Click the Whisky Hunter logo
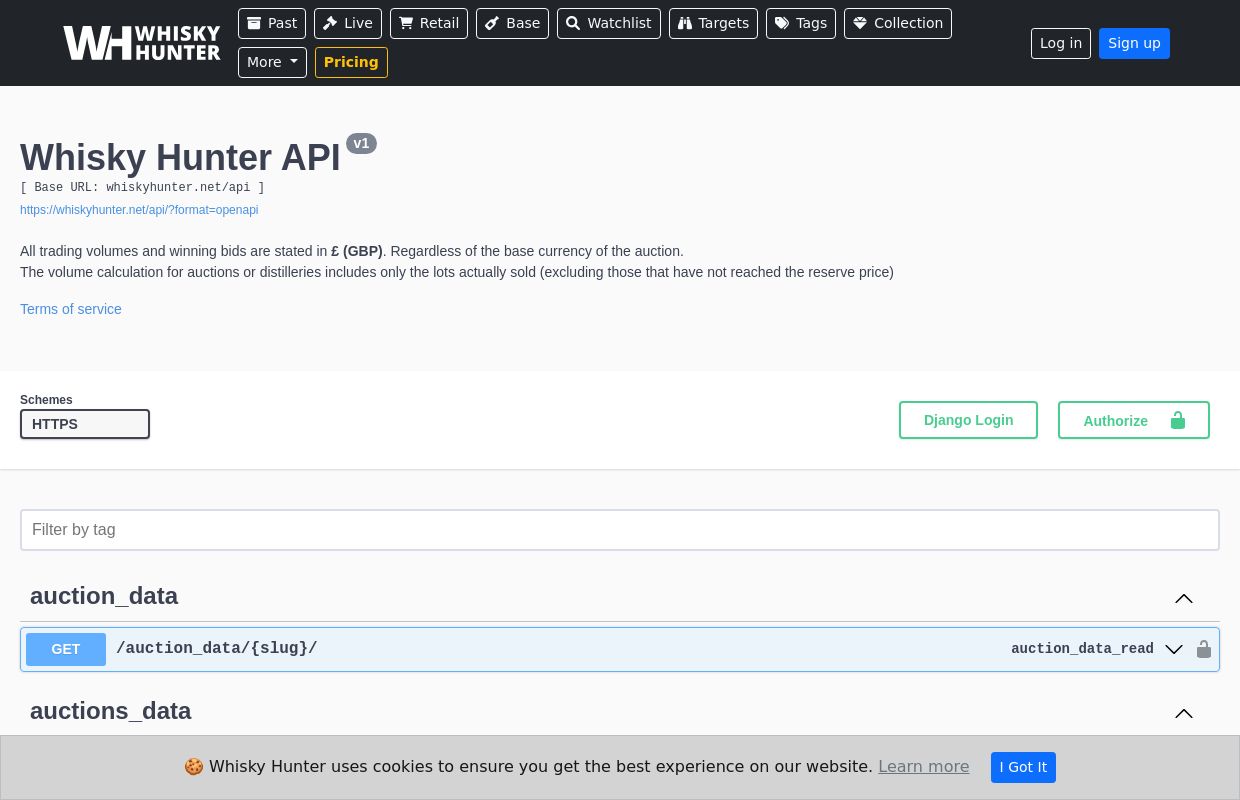Viewport: 1240px width, 800px height. [x=142, y=43]
